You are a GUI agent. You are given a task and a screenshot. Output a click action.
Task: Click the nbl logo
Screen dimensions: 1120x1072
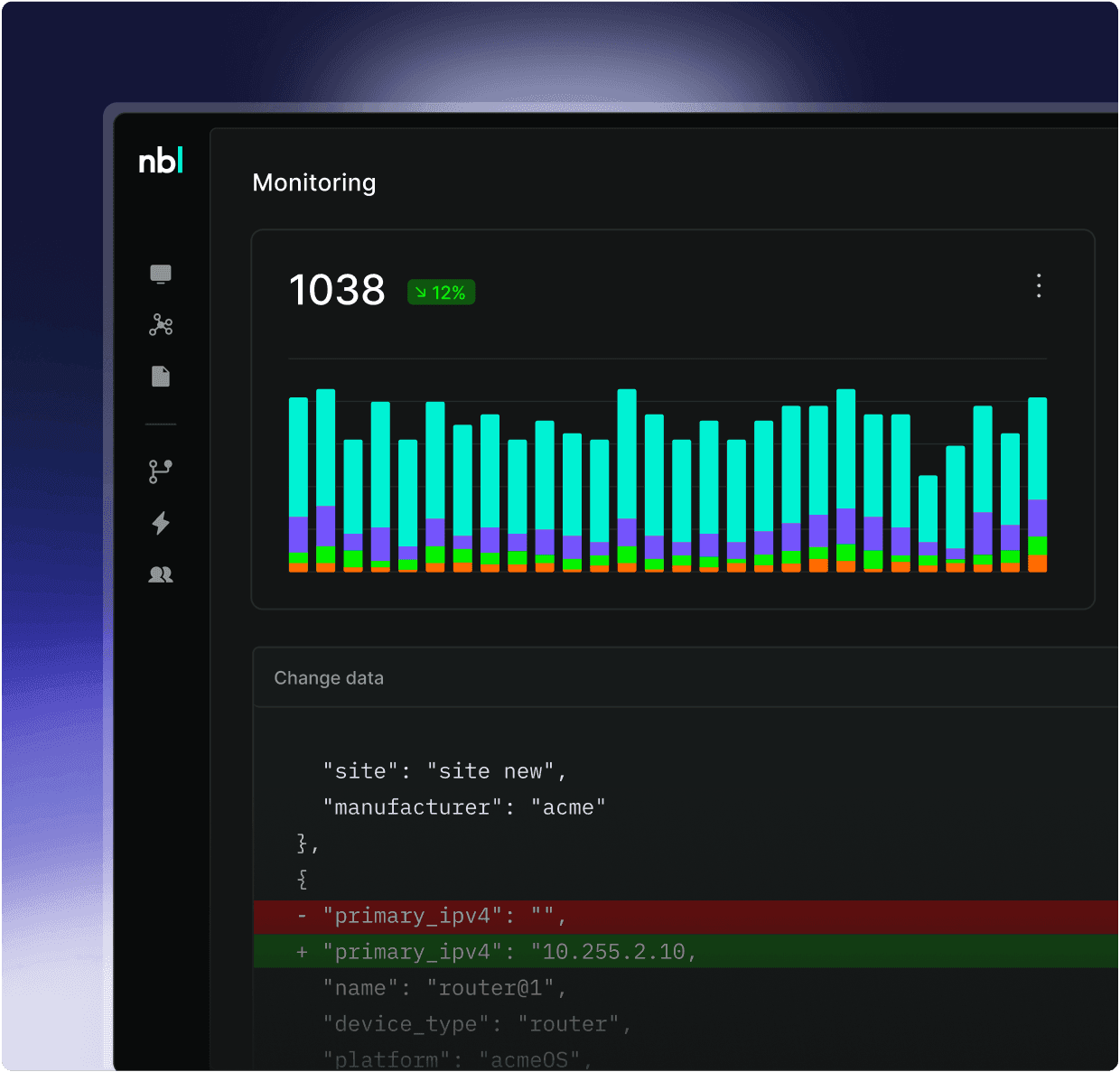point(162,160)
